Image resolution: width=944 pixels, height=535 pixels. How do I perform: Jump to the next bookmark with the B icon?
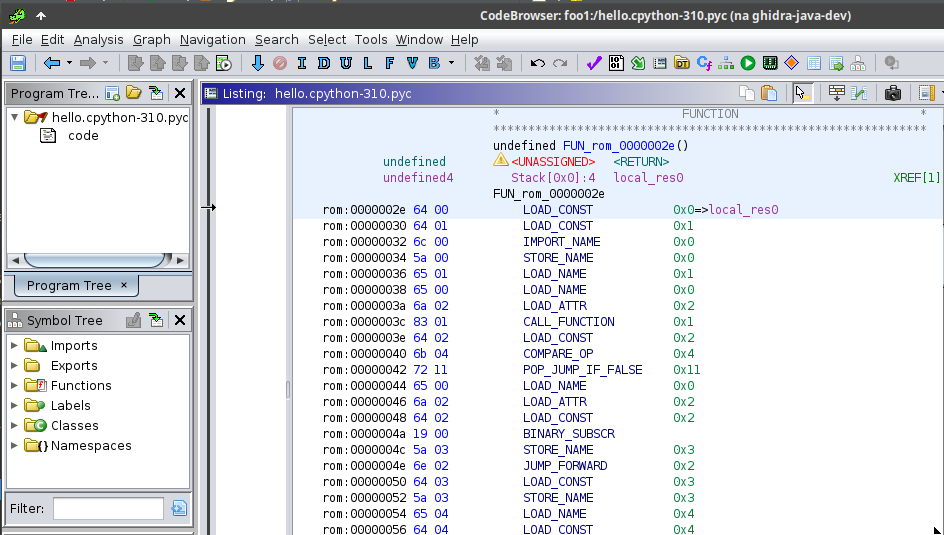(x=434, y=63)
